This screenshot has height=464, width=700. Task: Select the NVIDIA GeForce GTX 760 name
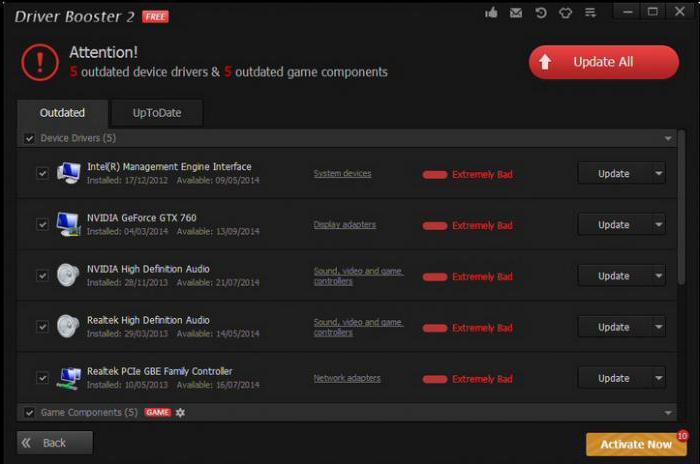pos(142,218)
